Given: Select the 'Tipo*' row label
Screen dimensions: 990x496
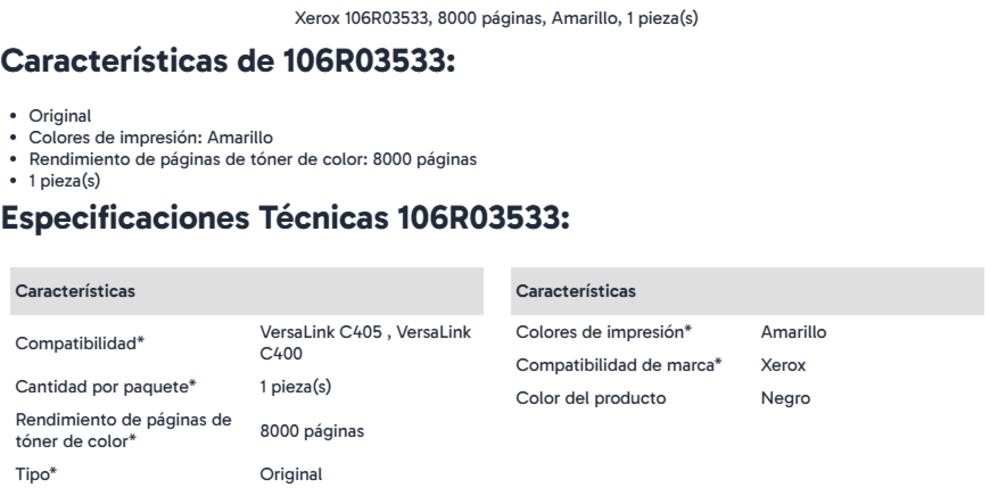Looking at the screenshot, I should (x=36, y=474).
